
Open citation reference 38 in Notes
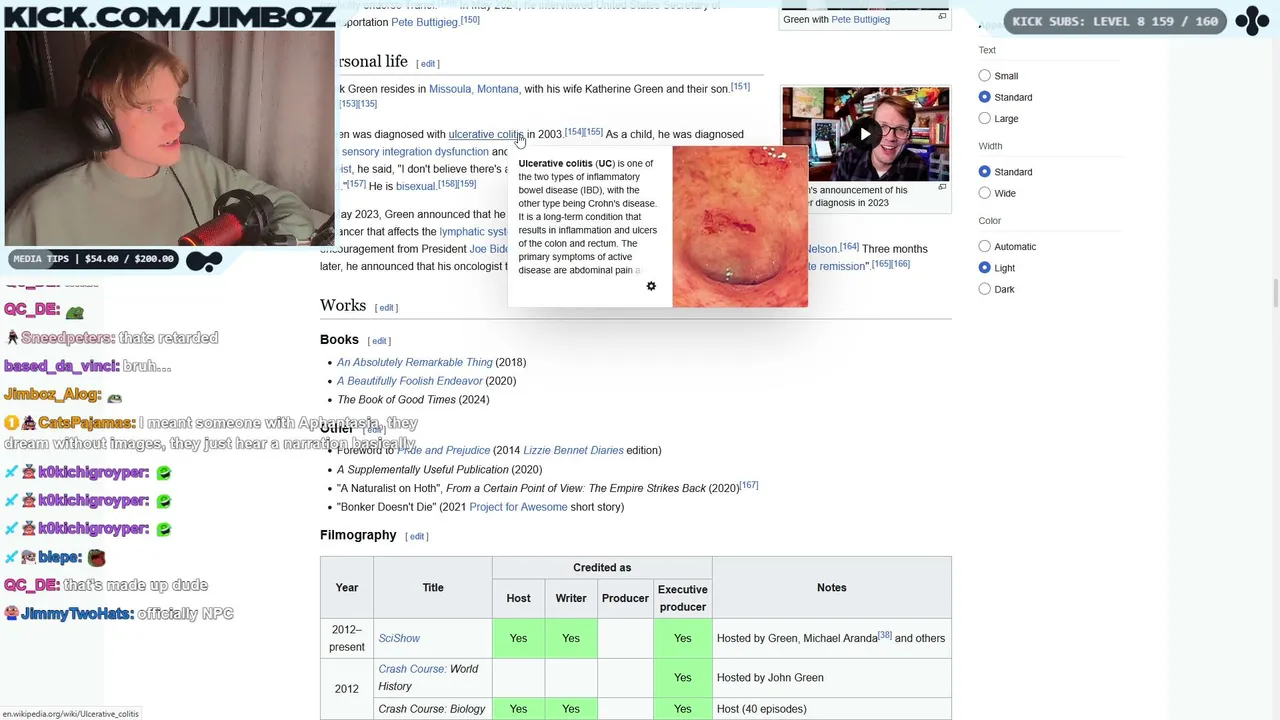click(x=885, y=635)
